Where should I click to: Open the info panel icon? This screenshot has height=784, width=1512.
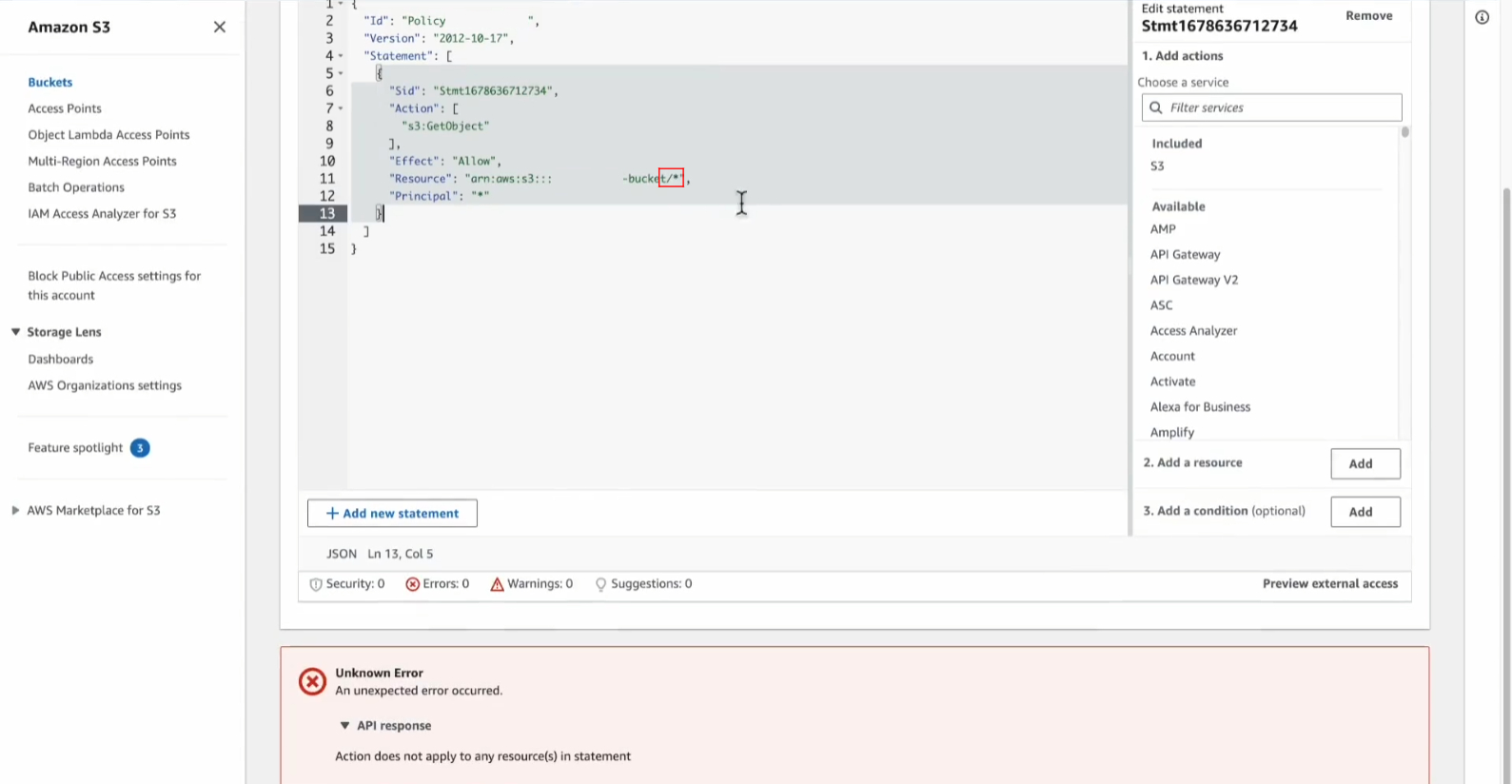(x=1482, y=17)
